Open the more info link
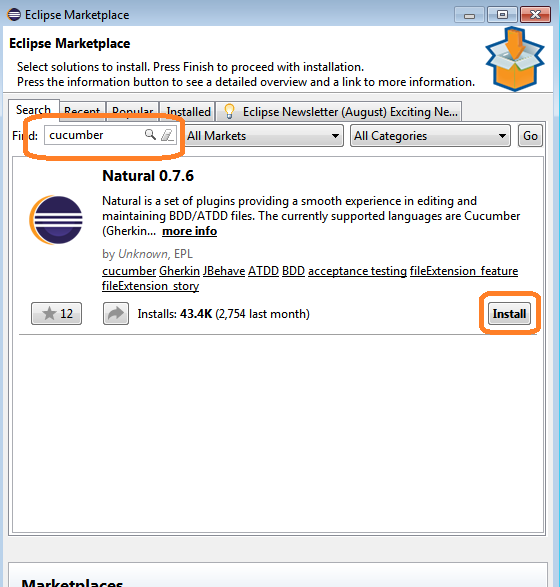Viewport: 560px width, 587px height. (189, 231)
